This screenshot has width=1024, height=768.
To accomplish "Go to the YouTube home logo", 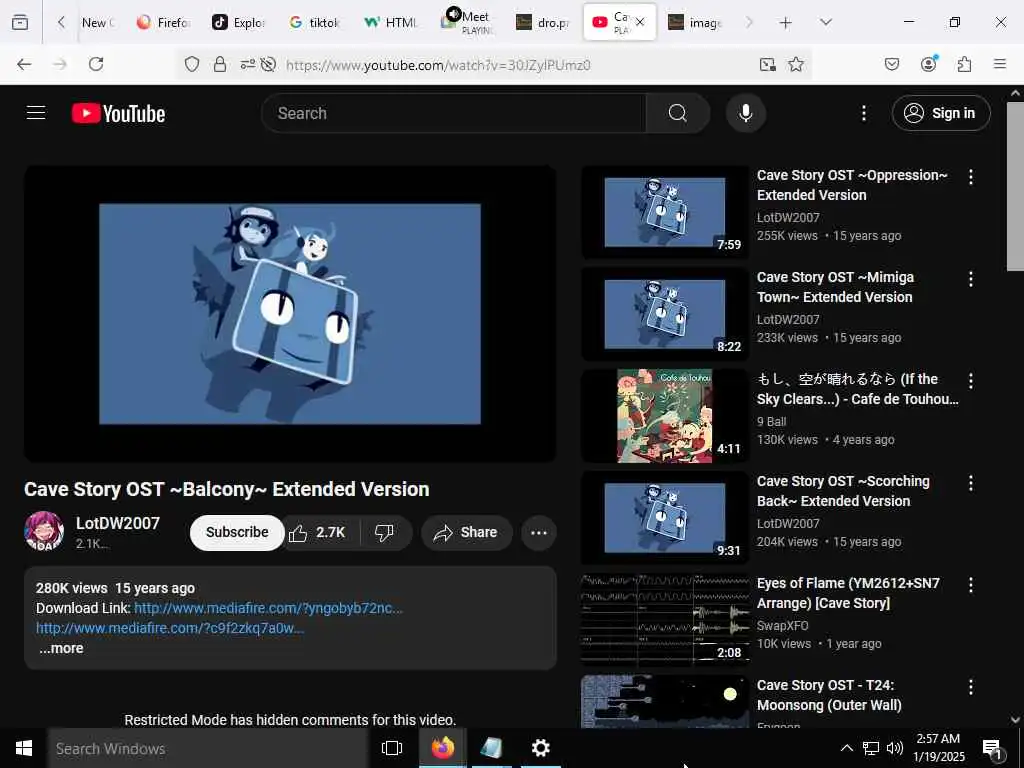I will coord(118,114).
